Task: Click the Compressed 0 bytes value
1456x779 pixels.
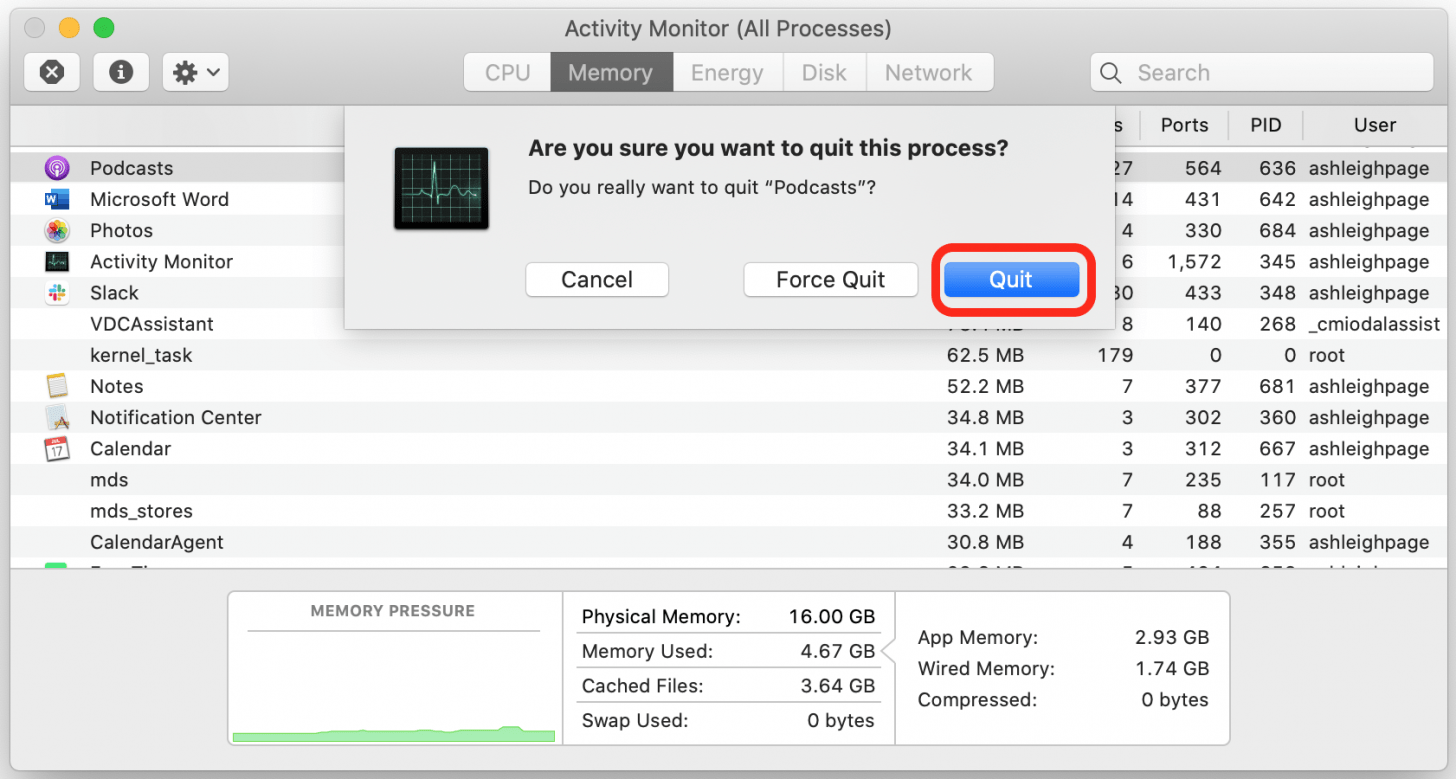Action: [x=1175, y=700]
